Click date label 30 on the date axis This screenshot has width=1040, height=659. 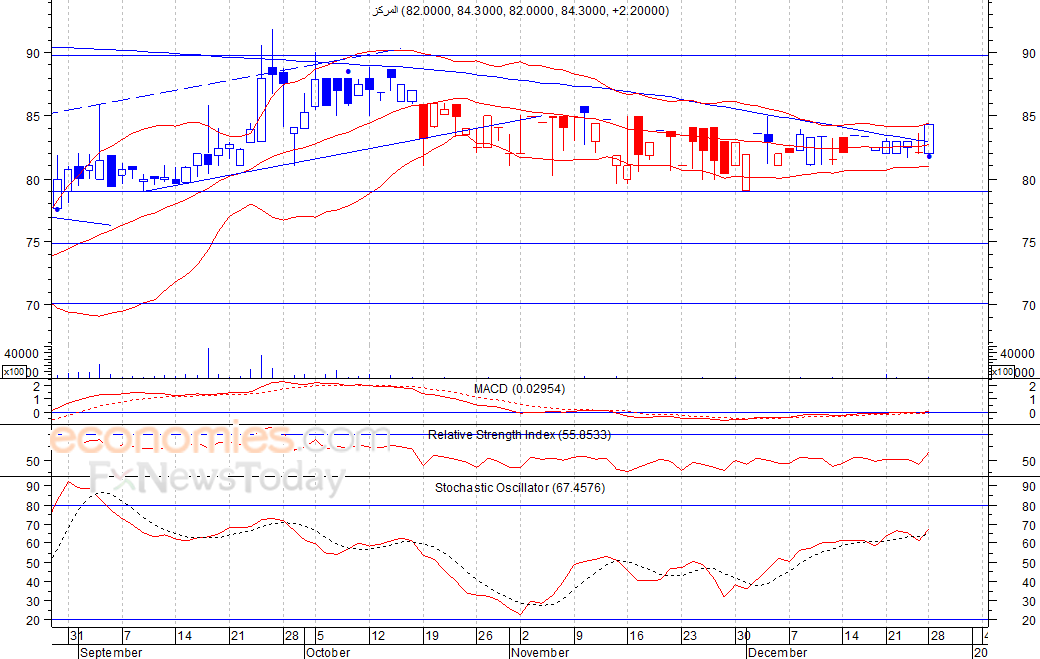744,636
